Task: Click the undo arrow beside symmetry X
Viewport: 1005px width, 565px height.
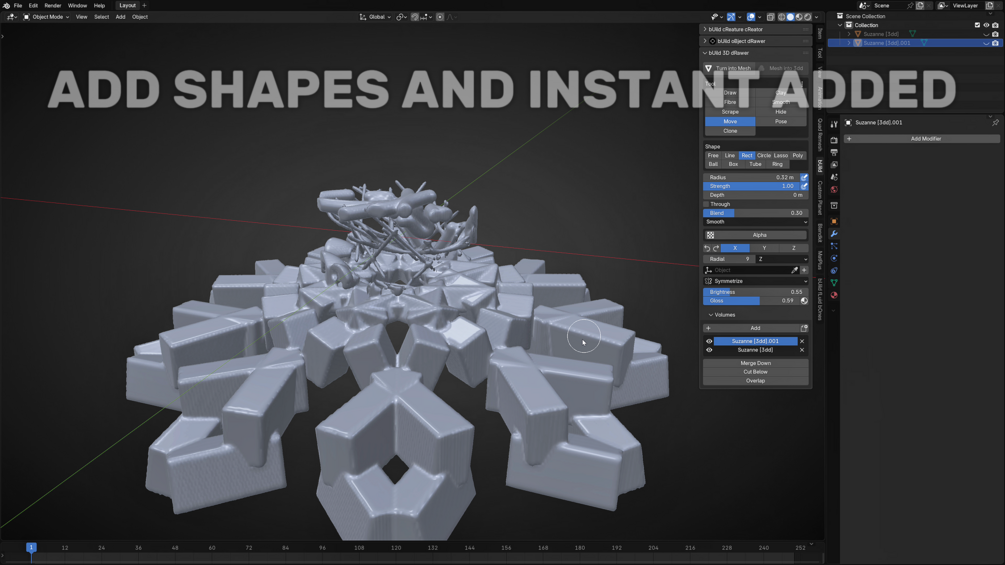Action: (x=707, y=249)
